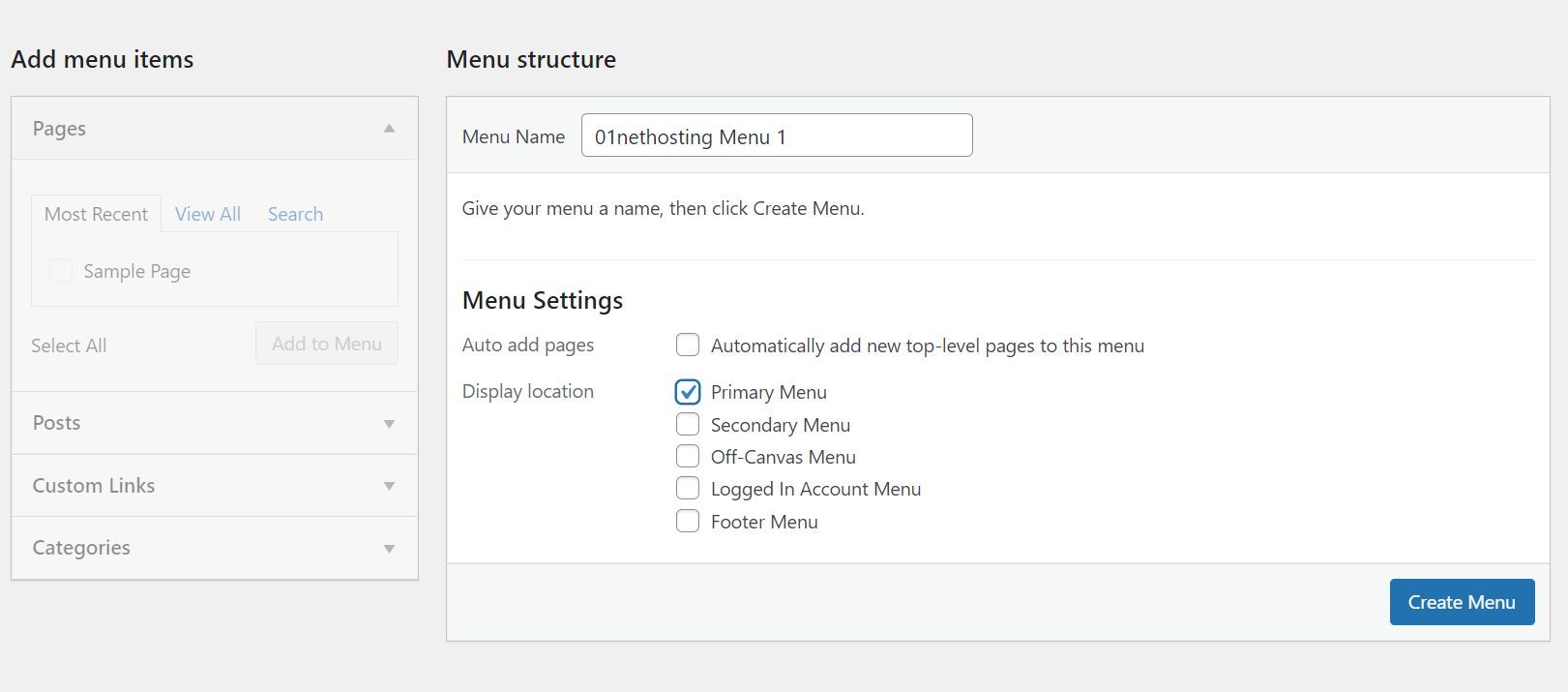Switch to the Most Recent tab
This screenshot has height=692, width=1568.
click(x=96, y=214)
